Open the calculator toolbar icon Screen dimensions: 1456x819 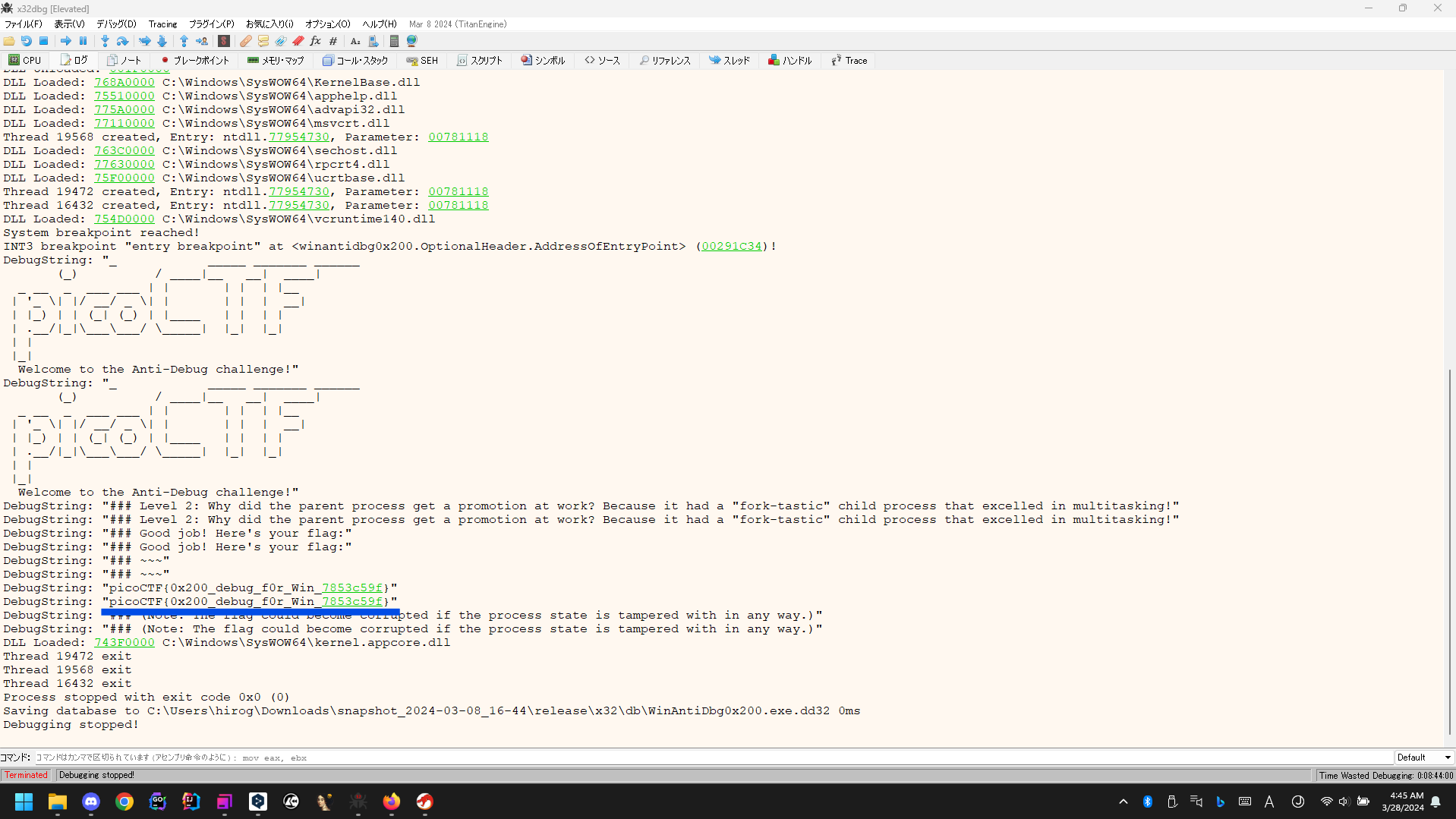[394, 41]
